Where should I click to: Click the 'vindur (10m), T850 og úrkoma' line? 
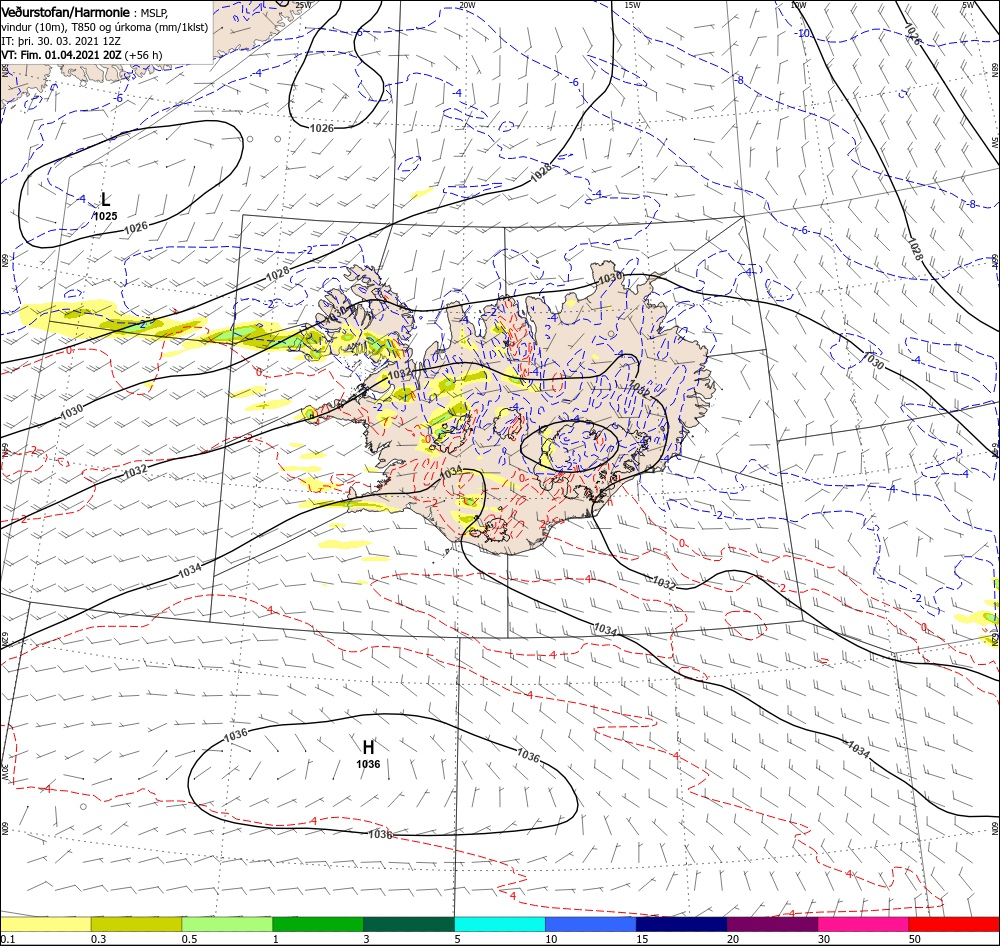[x=105, y=27]
